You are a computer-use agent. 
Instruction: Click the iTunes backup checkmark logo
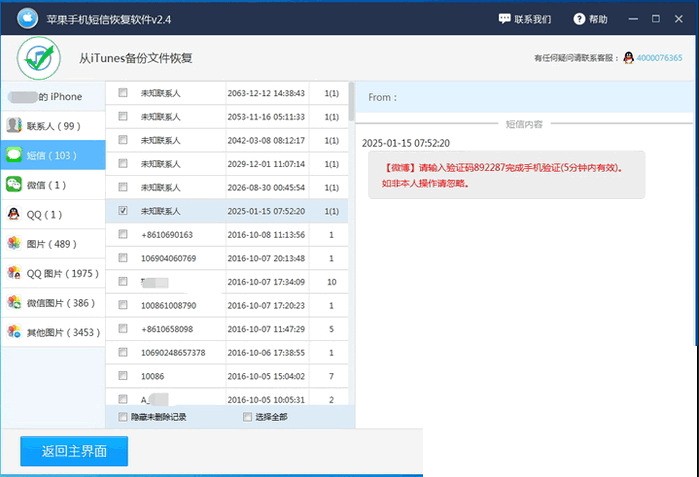point(39,58)
